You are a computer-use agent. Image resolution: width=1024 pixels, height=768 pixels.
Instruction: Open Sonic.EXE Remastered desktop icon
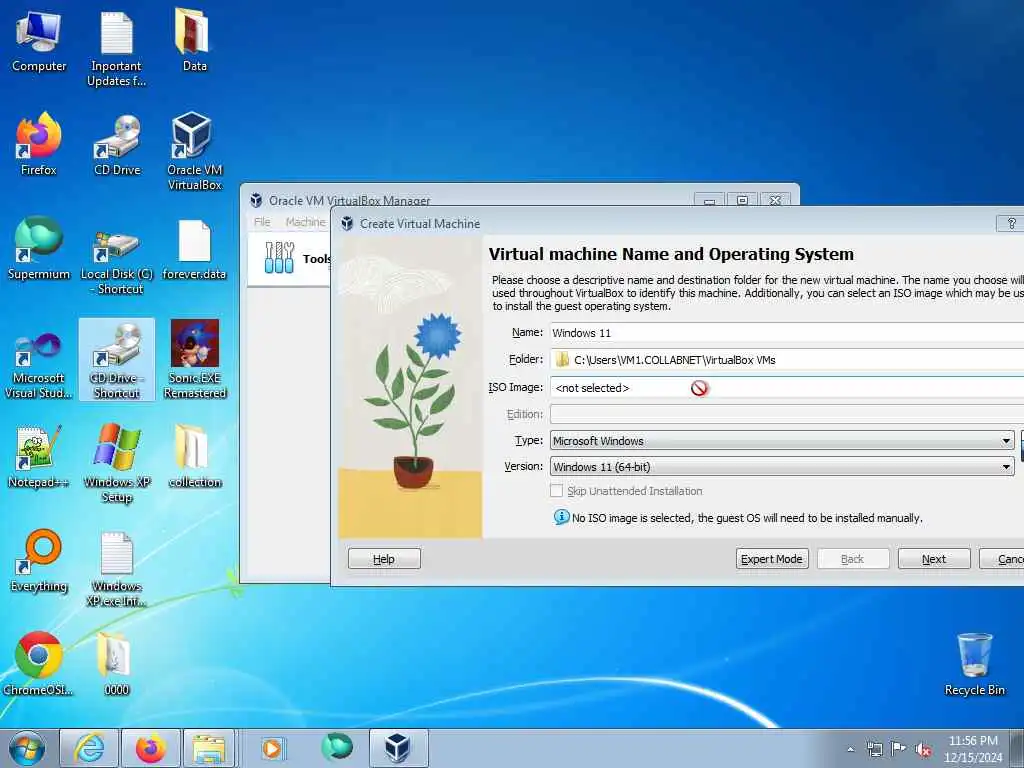[195, 359]
